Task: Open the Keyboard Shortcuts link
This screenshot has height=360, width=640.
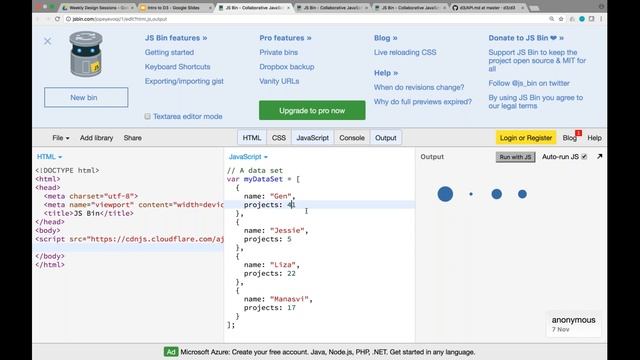Action: (178, 67)
